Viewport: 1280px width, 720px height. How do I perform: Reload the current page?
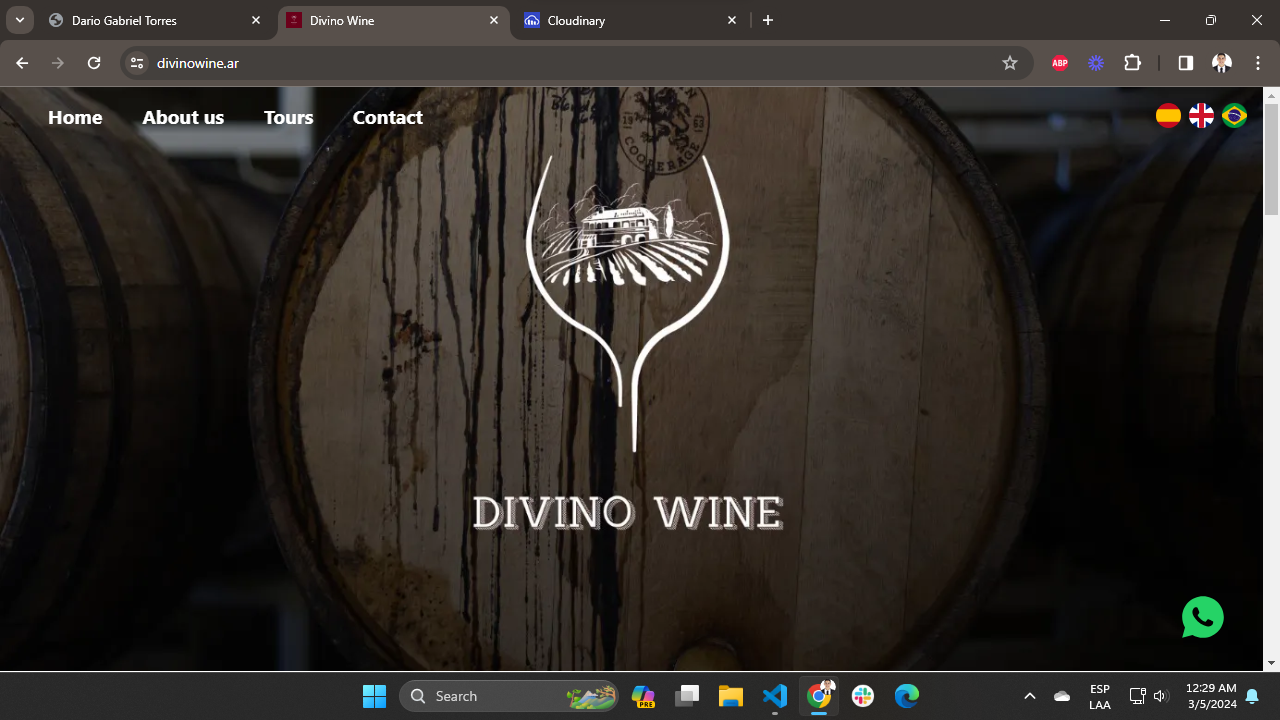click(94, 63)
